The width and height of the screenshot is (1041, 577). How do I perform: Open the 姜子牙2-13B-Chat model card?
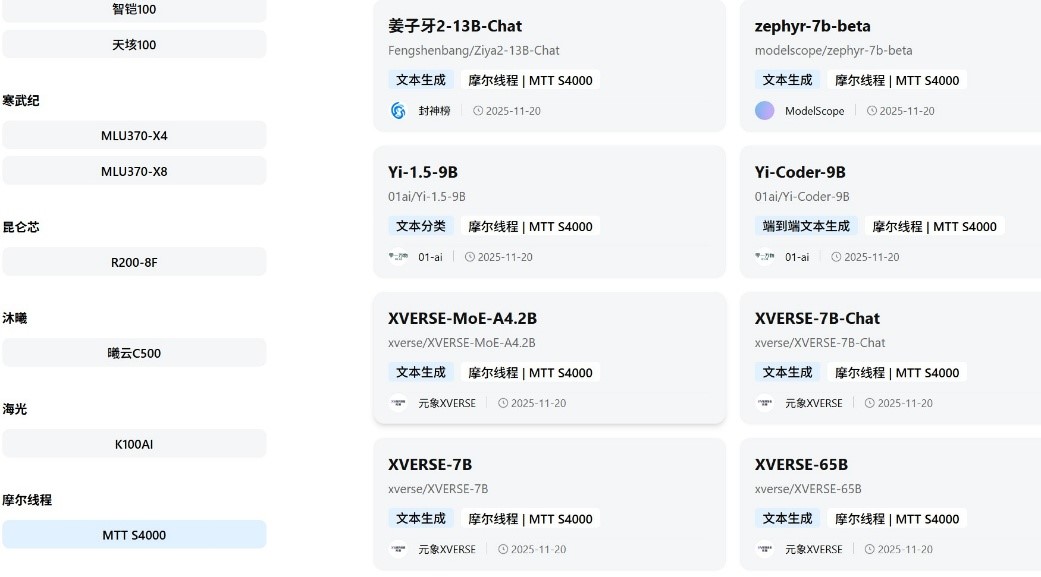[x=455, y=26]
